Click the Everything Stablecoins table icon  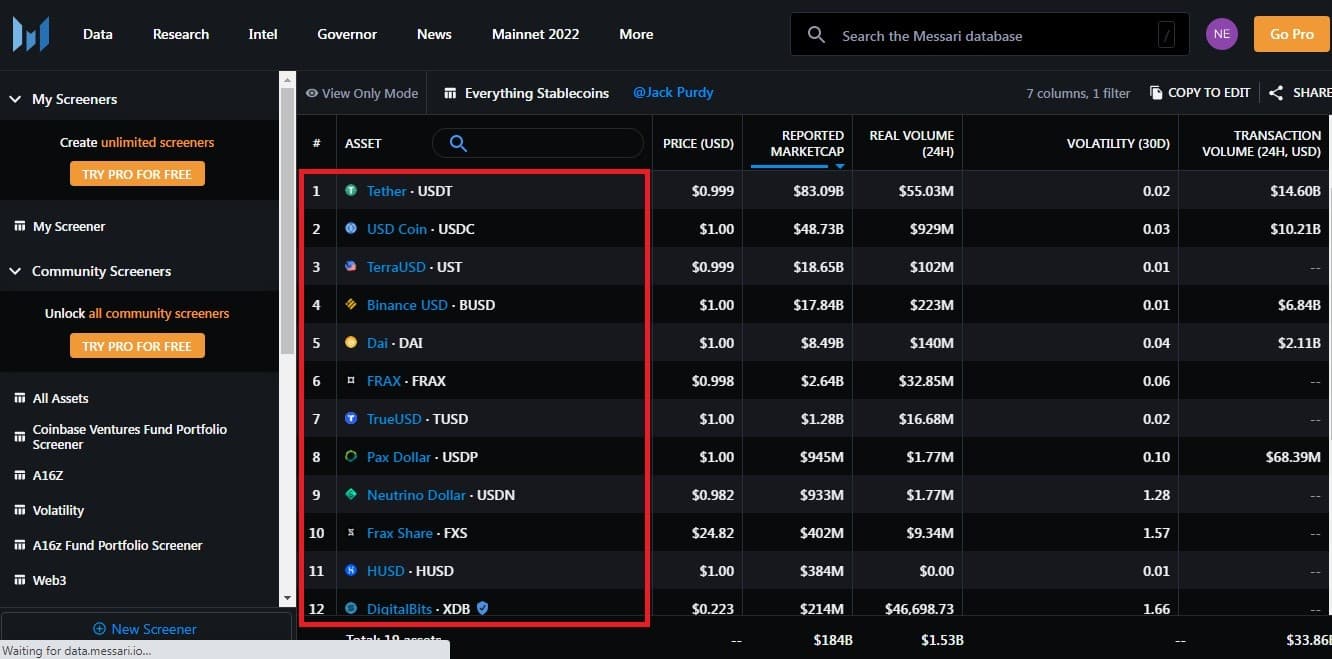(450, 93)
